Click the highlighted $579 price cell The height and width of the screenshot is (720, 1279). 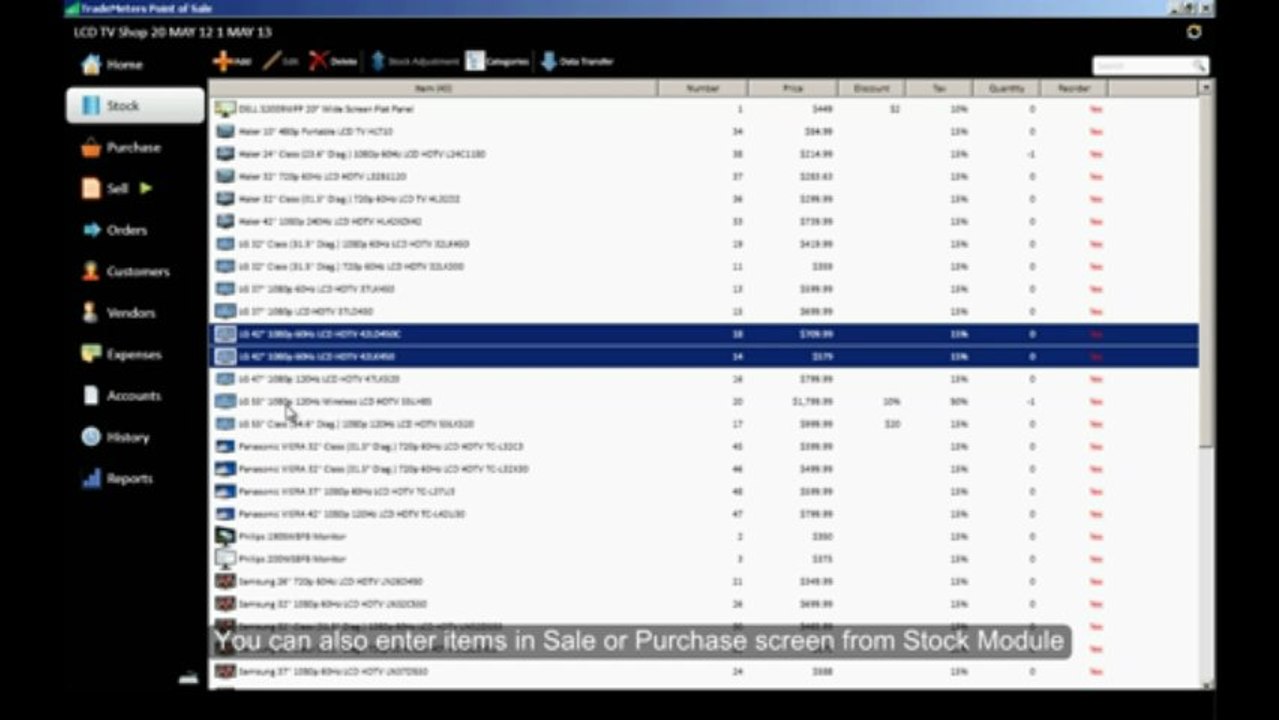click(x=823, y=356)
